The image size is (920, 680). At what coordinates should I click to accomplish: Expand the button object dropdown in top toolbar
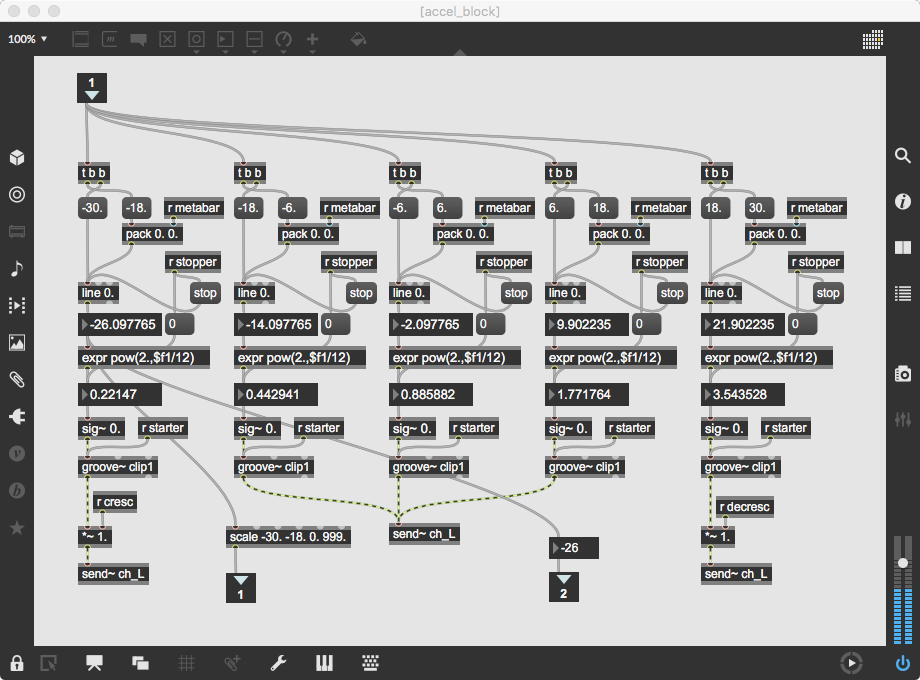(x=197, y=52)
